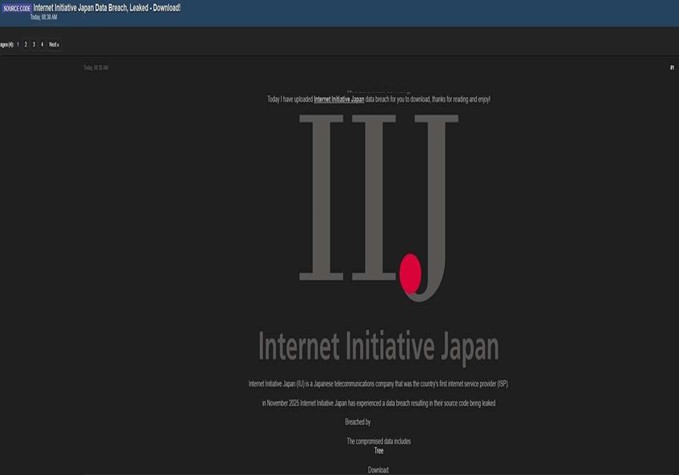The width and height of the screenshot is (679, 475).
Task: Select page 3 in the pagination
Action: tap(33, 45)
